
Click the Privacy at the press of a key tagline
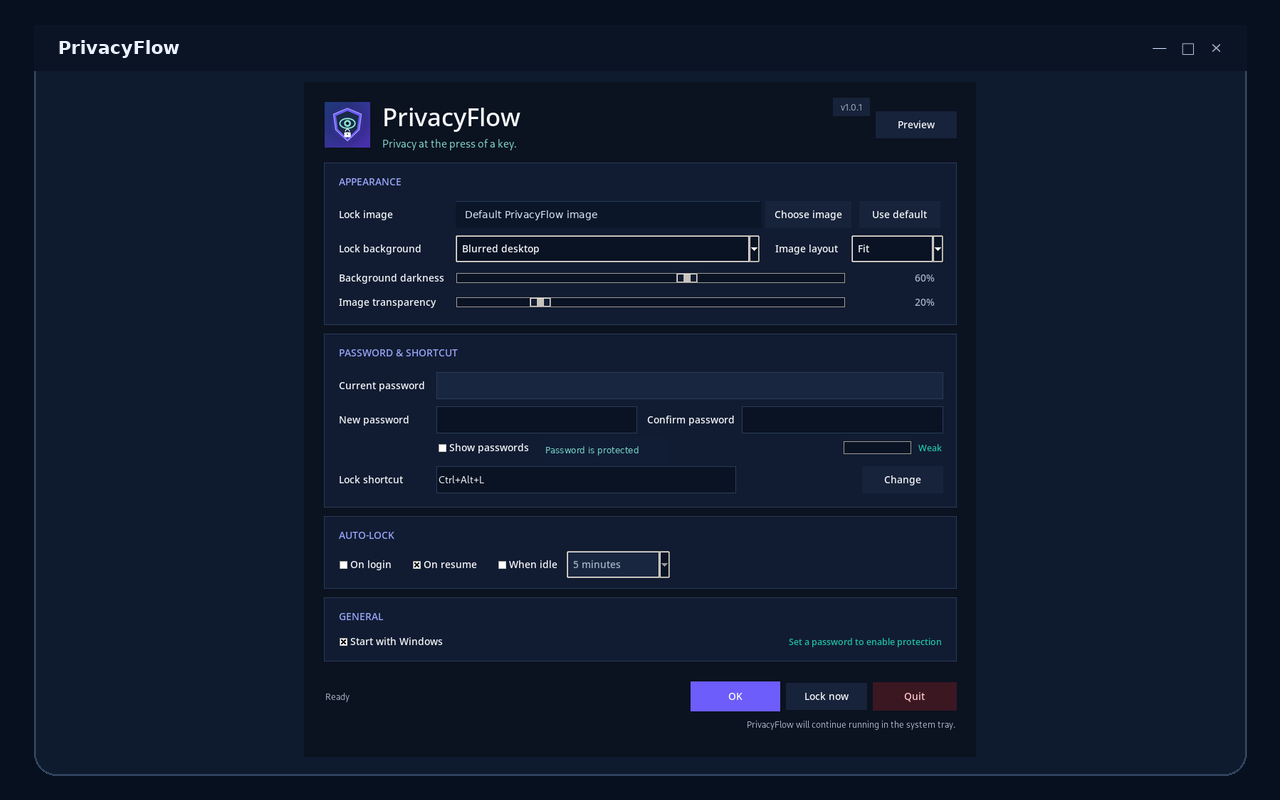[x=449, y=144]
